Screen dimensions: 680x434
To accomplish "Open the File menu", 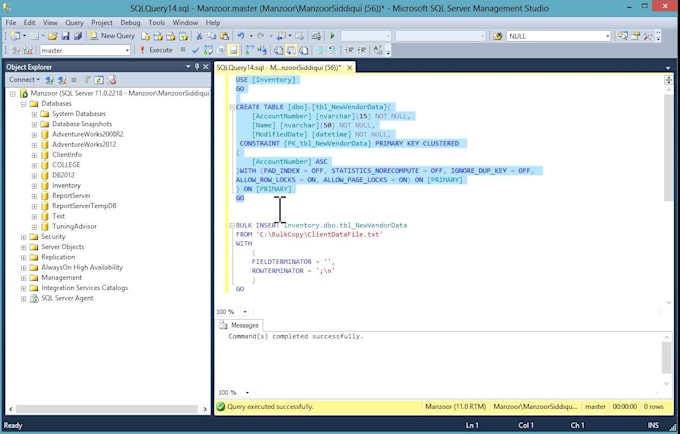I will click(x=10, y=23).
